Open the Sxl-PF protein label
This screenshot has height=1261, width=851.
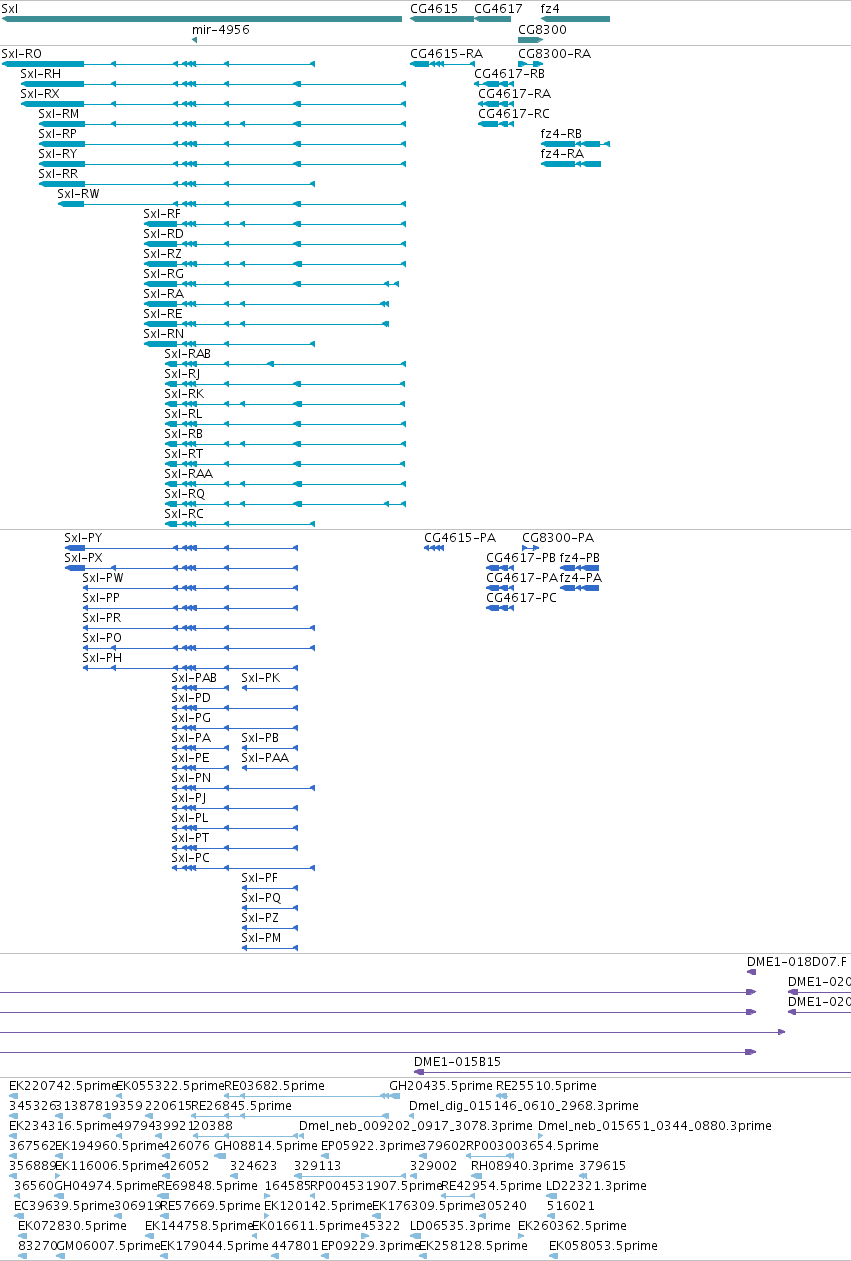pos(260,878)
